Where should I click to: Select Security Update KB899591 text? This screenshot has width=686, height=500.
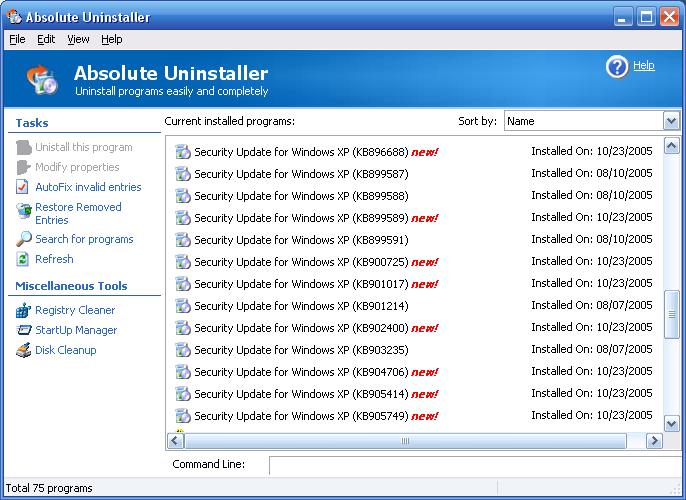(301, 240)
